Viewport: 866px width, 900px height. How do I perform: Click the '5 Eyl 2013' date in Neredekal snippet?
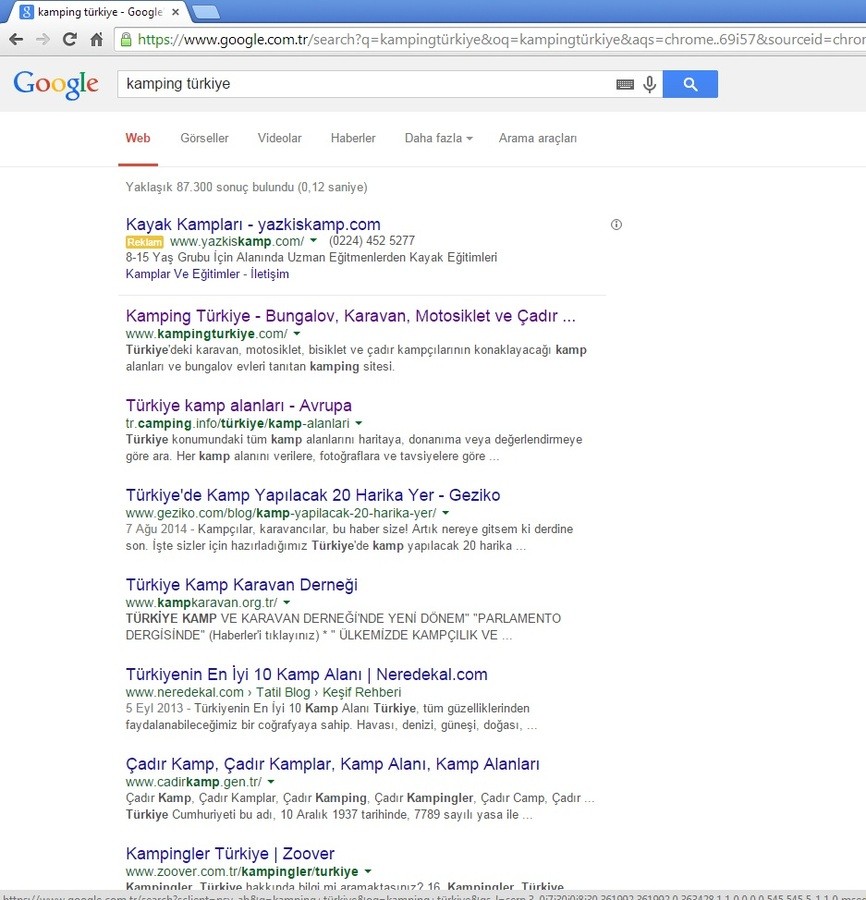click(154, 708)
